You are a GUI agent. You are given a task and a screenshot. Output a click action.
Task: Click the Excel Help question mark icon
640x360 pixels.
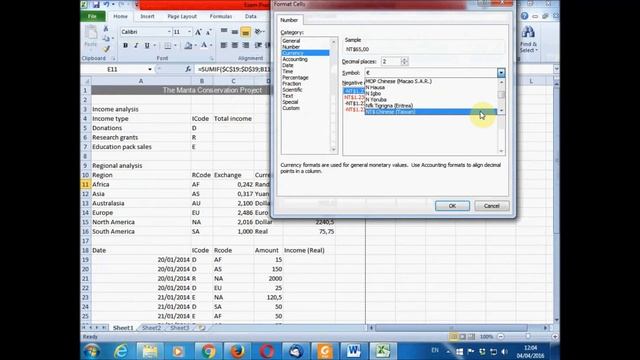coord(524,16)
